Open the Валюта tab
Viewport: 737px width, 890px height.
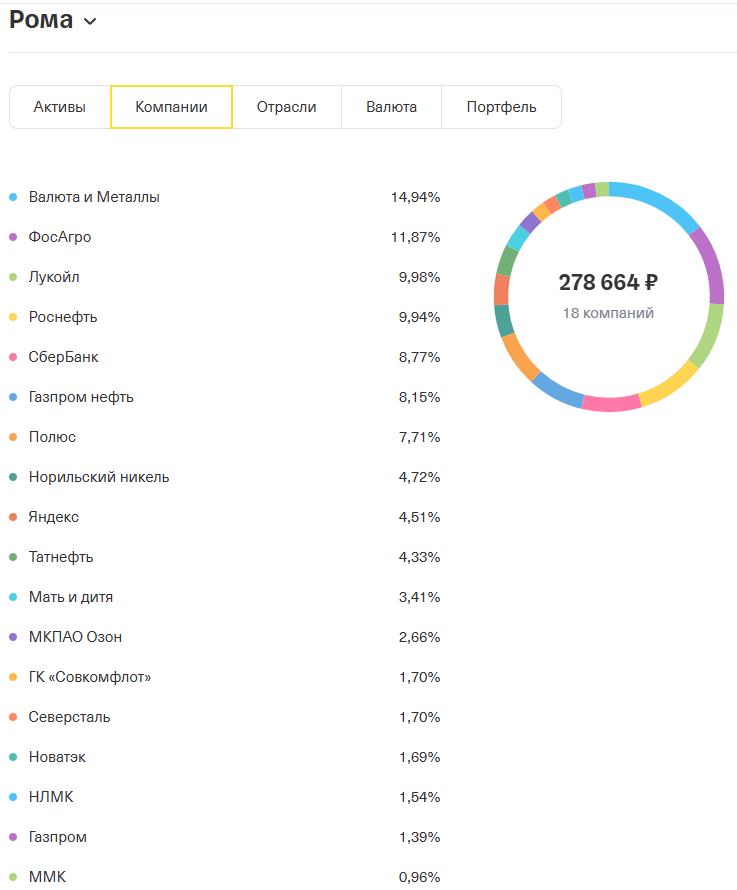click(x=391, y=106)
